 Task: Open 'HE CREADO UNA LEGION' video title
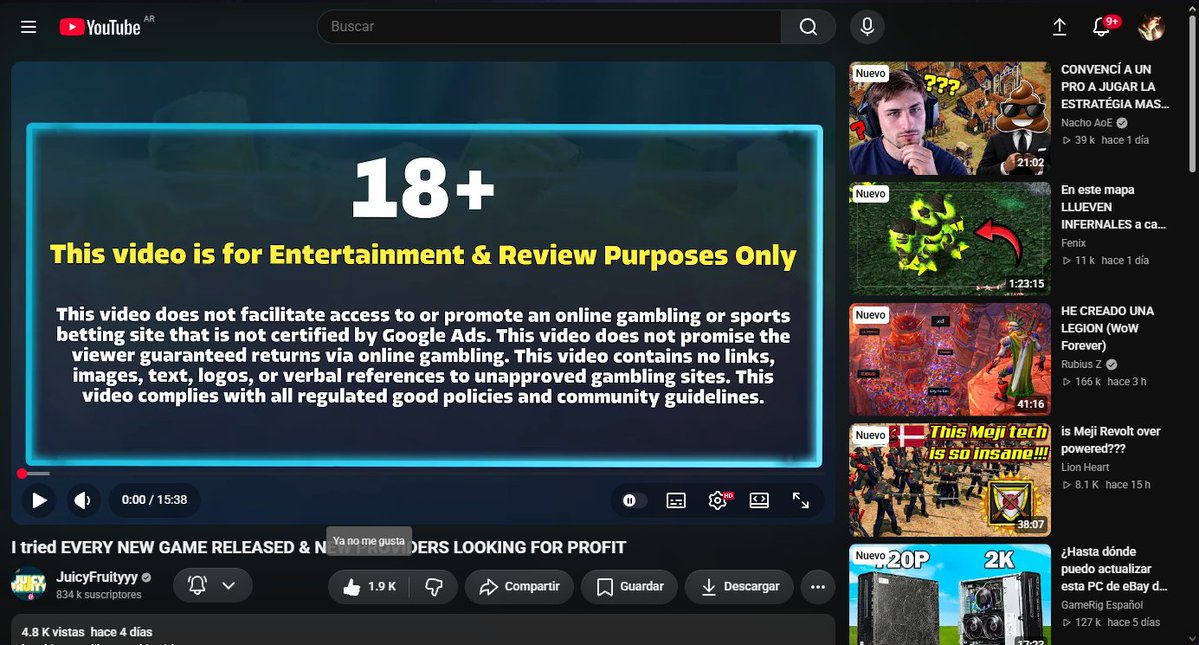tap(1107, 328)
